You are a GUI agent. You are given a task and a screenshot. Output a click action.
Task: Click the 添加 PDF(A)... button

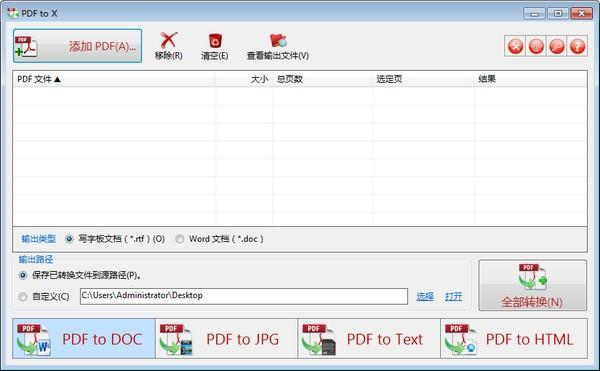77,46
